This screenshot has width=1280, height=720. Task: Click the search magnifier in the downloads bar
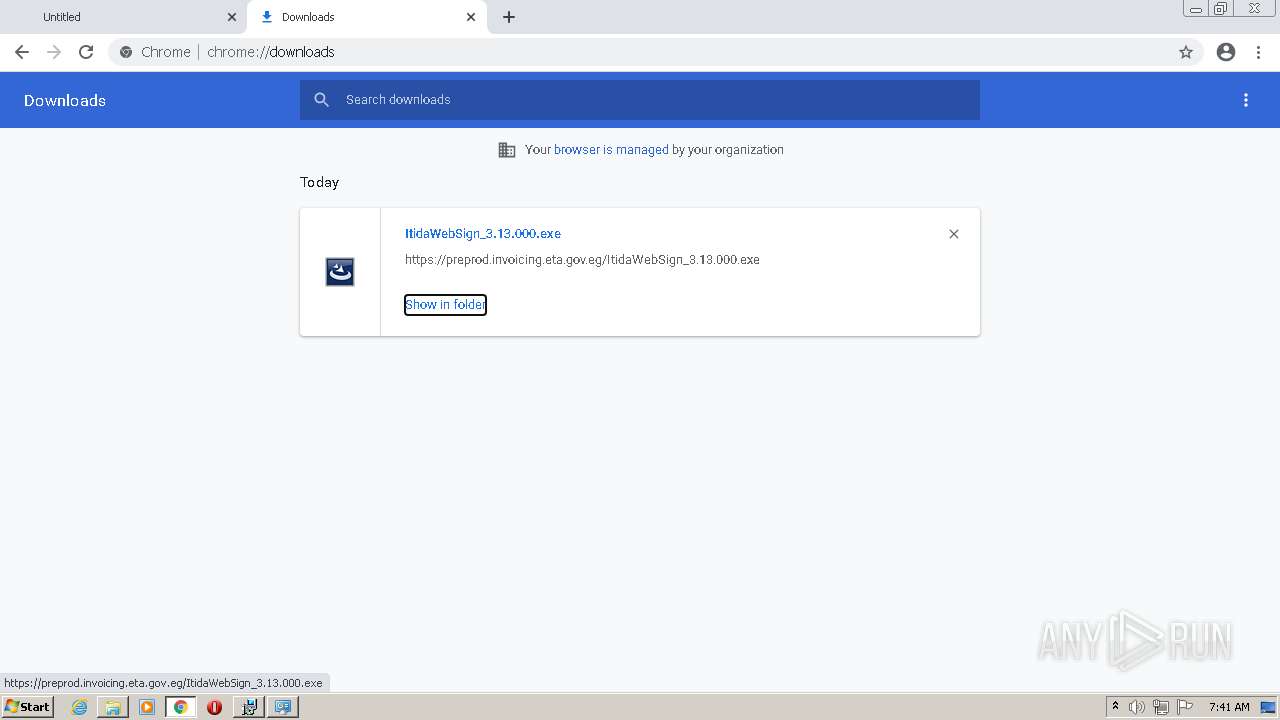tap(321, 100)
